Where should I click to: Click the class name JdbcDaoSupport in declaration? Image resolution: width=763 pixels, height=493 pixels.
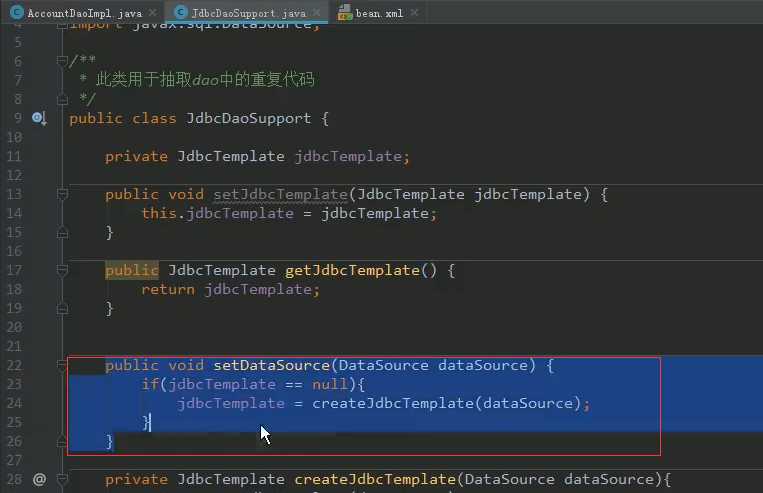point(249,118)
